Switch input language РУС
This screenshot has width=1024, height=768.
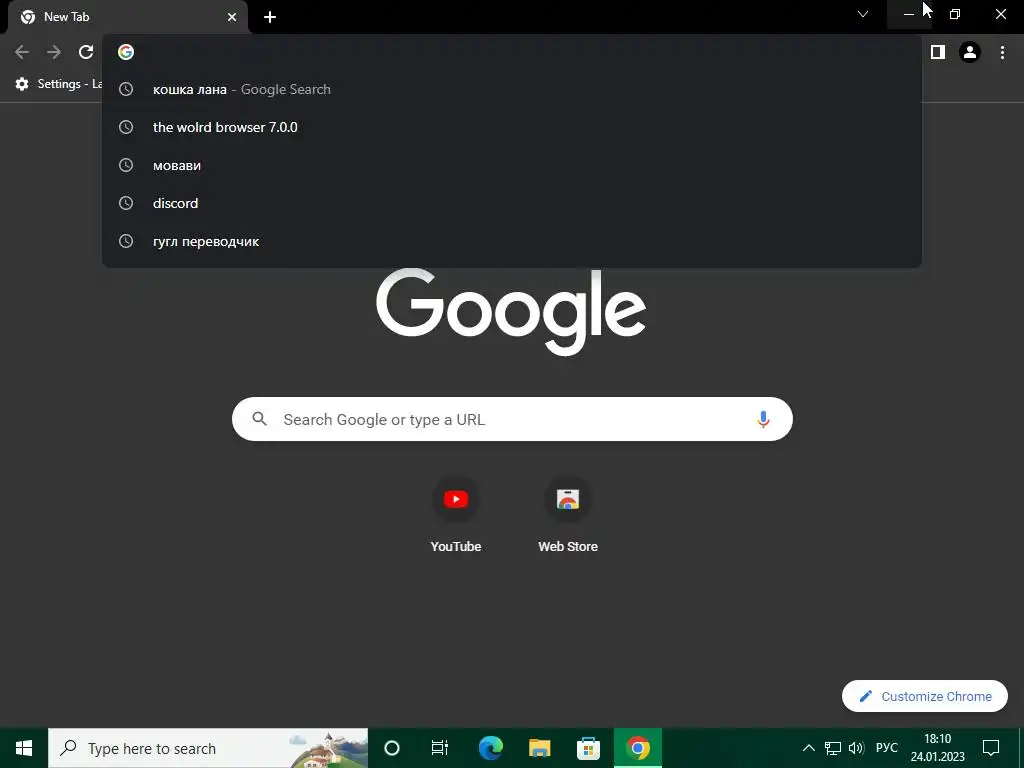pos(887,748)
